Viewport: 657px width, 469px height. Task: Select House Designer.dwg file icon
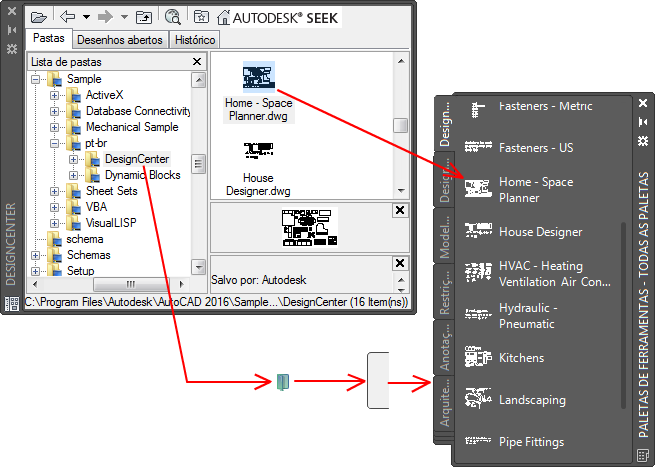pyautogui.click(x=259, y=150)
